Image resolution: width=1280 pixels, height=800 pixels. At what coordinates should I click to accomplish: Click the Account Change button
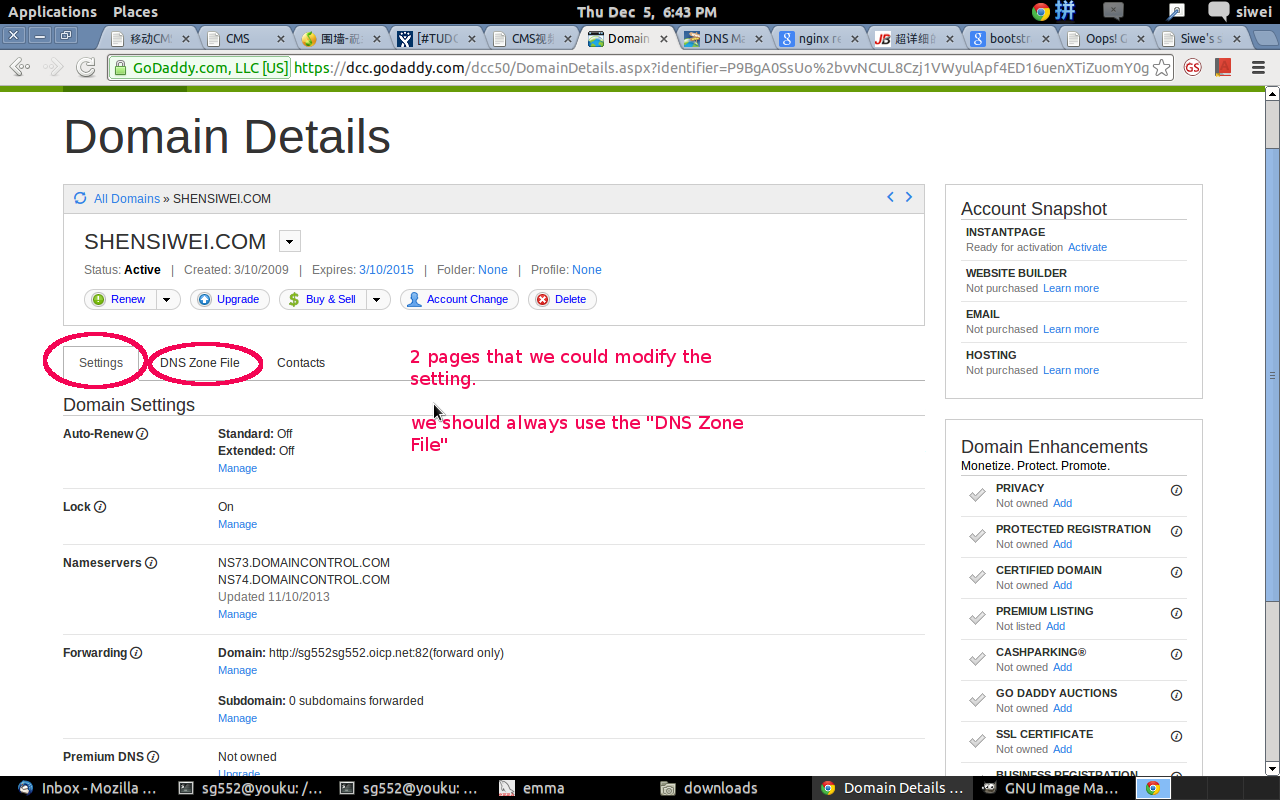click(459, 299)
